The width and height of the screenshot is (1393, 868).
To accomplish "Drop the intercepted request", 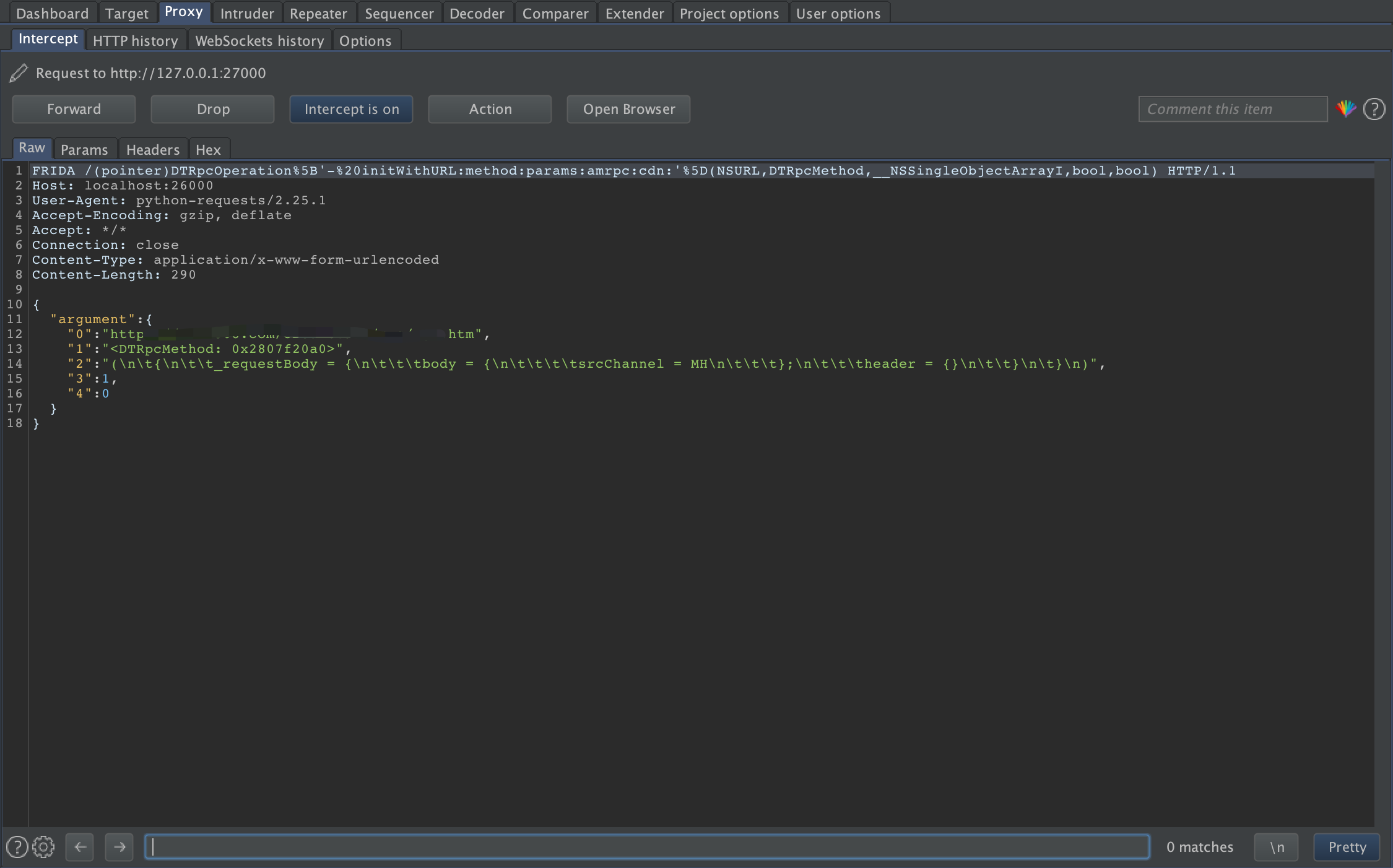I will [212, 109].
